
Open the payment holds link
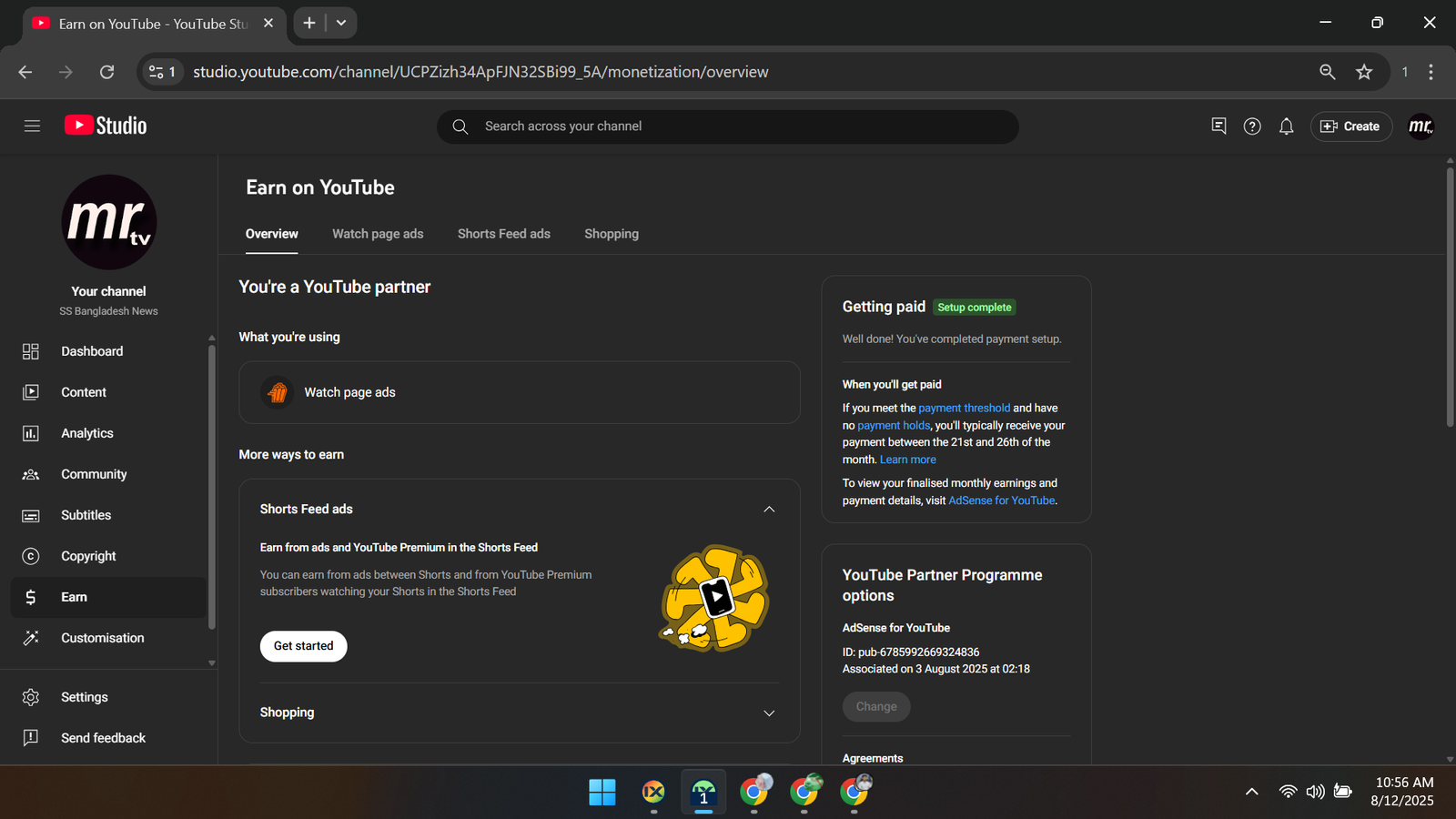894,426
